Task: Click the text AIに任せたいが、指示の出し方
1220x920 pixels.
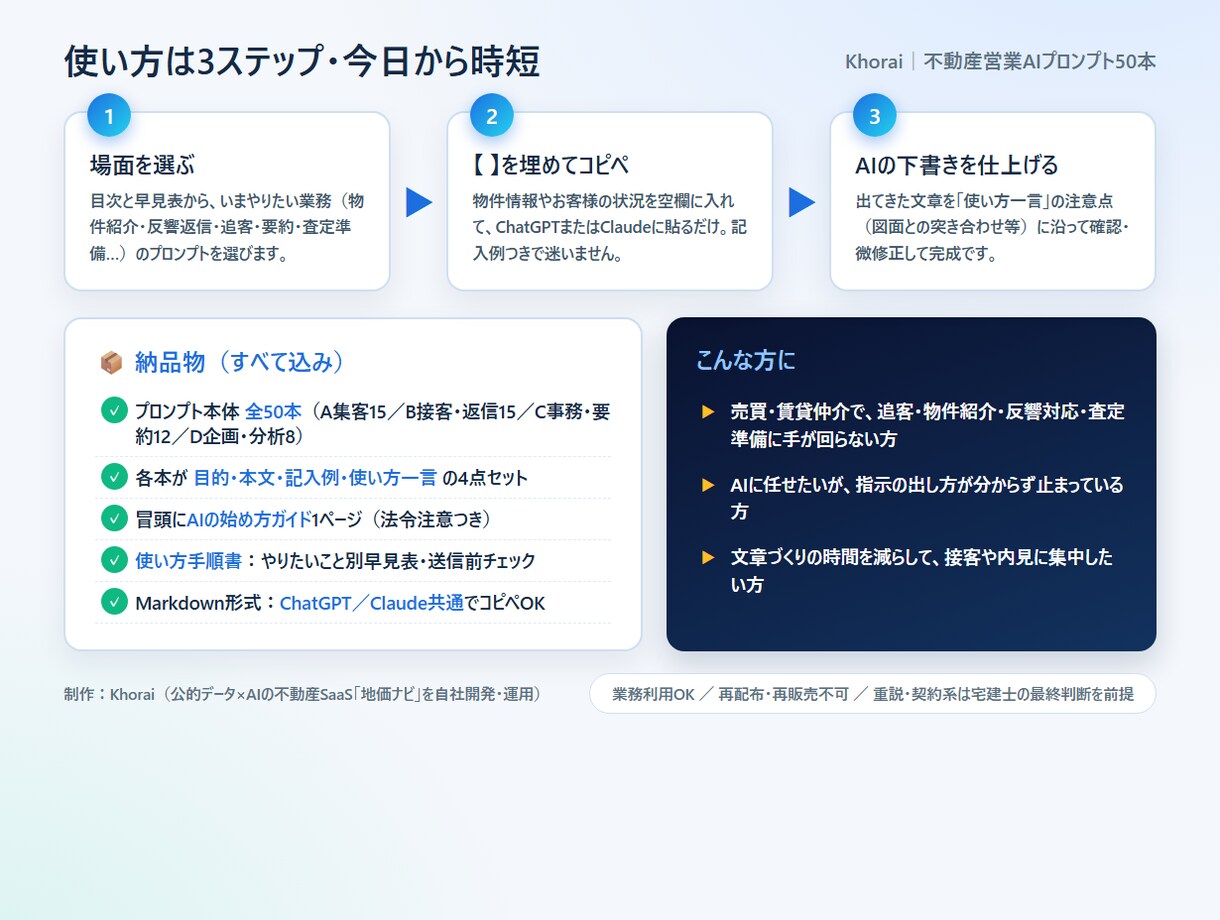Action: click(x=928, y=498)
